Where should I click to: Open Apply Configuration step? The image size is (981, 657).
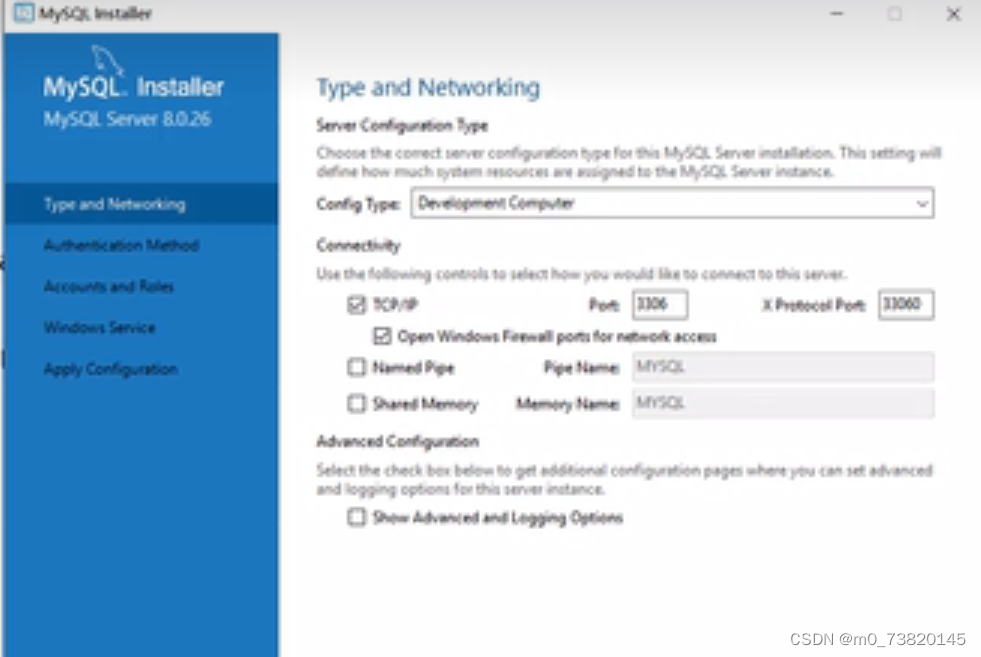click(x=111, y=369)
